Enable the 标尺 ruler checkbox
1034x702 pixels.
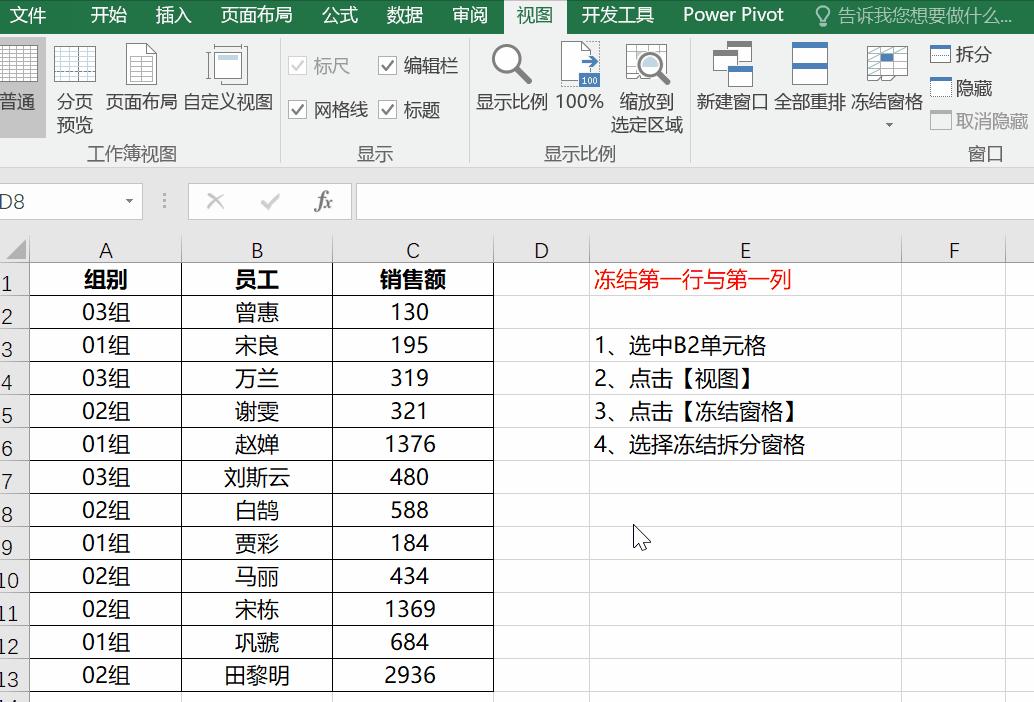[298, 66]
